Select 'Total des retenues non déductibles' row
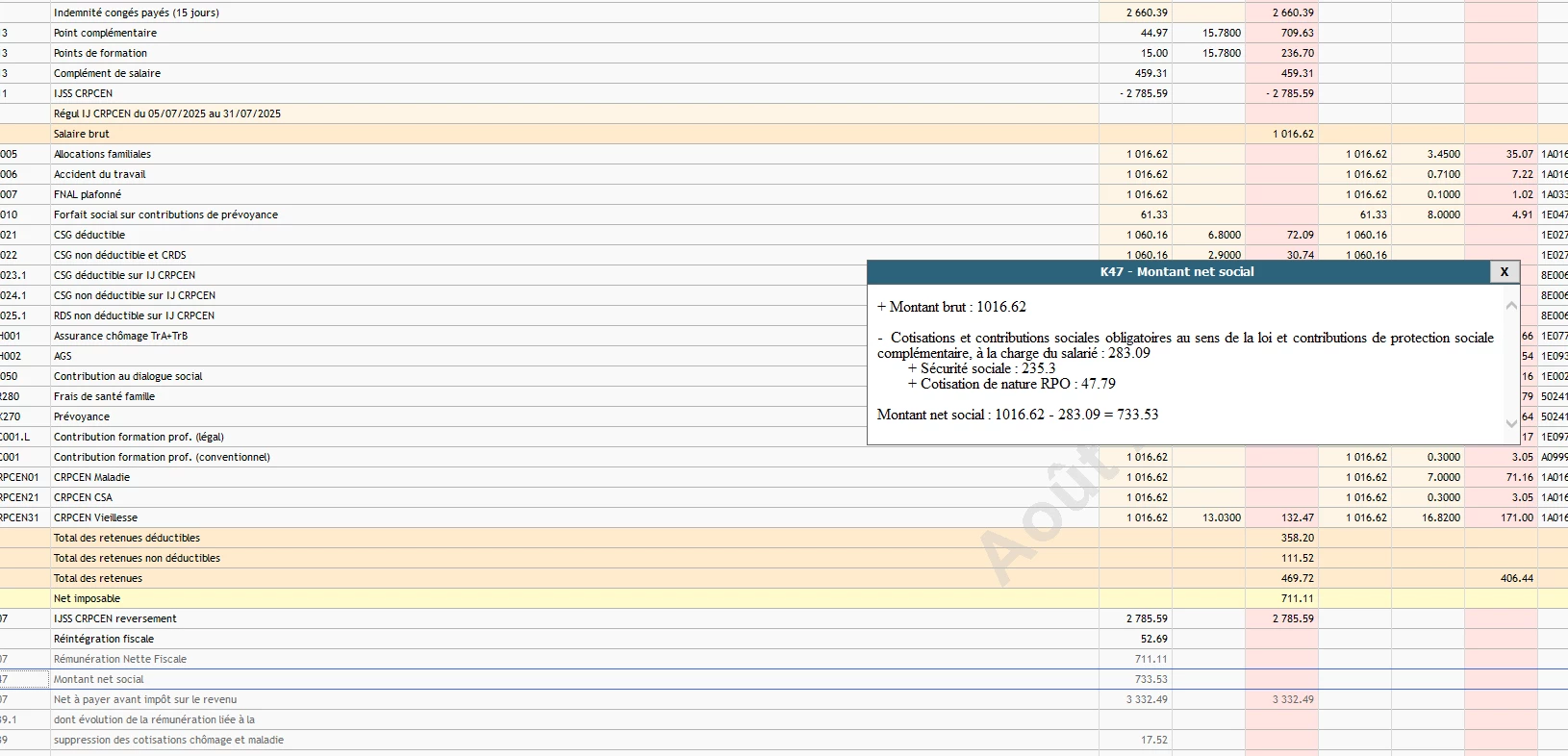Screen dimensions: 1568x756 [x=137, y=558]
